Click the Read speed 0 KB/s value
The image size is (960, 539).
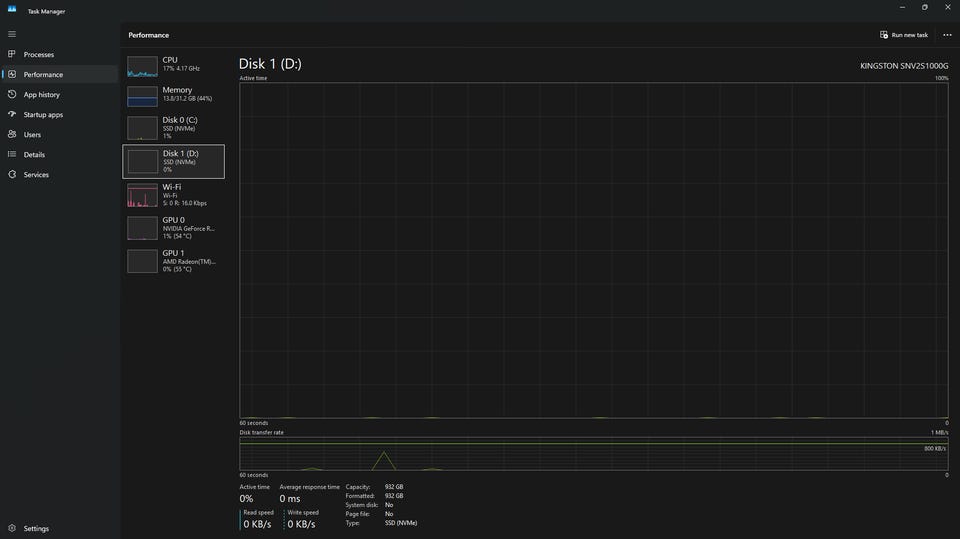coord(257,524)
